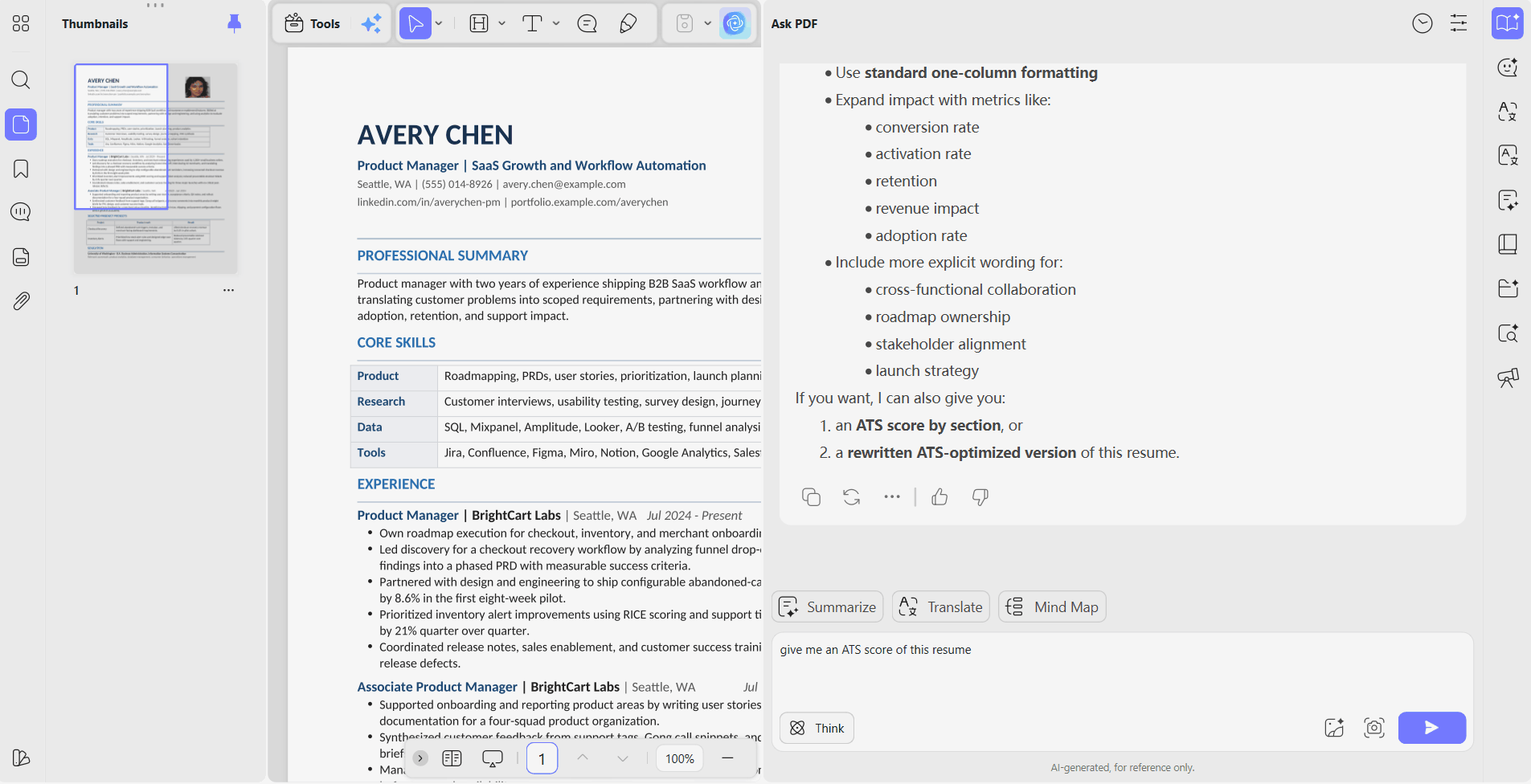Image resolution: width=1531 pixels, height=784 pixels.
Task: Open the summarize icon in right sidebar
Action: tap(1508, 200)
